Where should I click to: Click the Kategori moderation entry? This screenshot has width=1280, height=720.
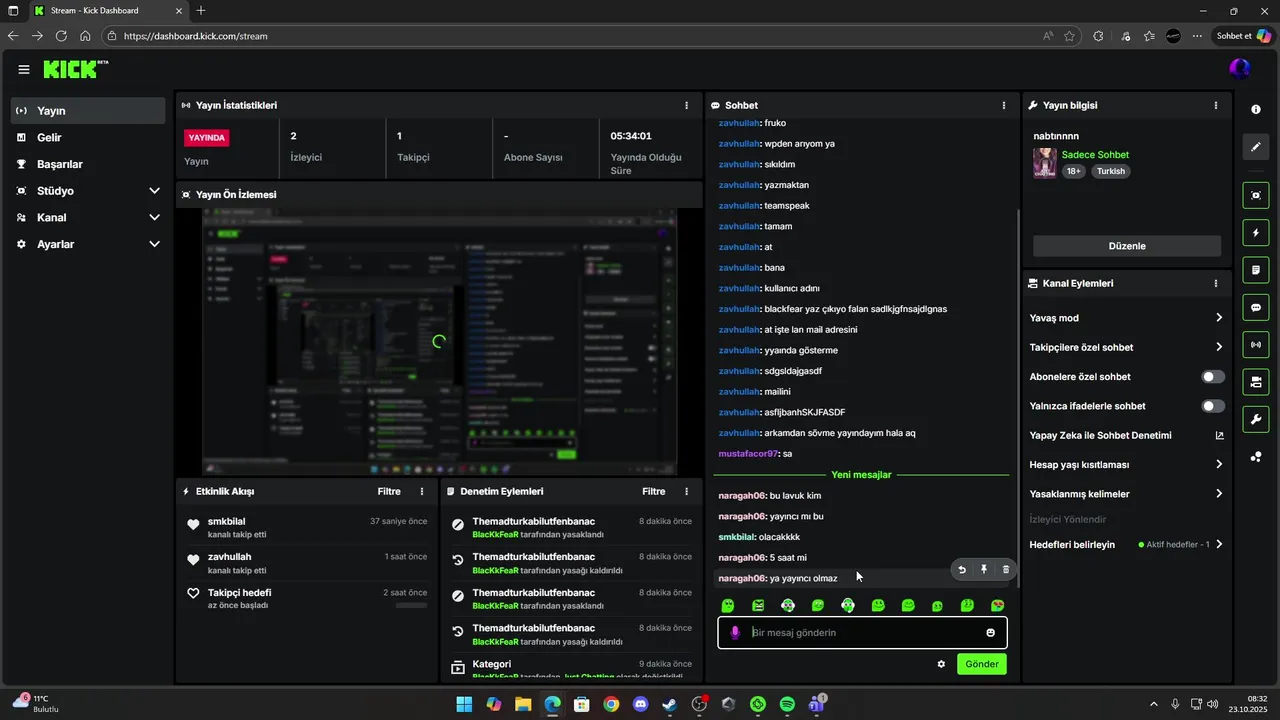(571, 669)
